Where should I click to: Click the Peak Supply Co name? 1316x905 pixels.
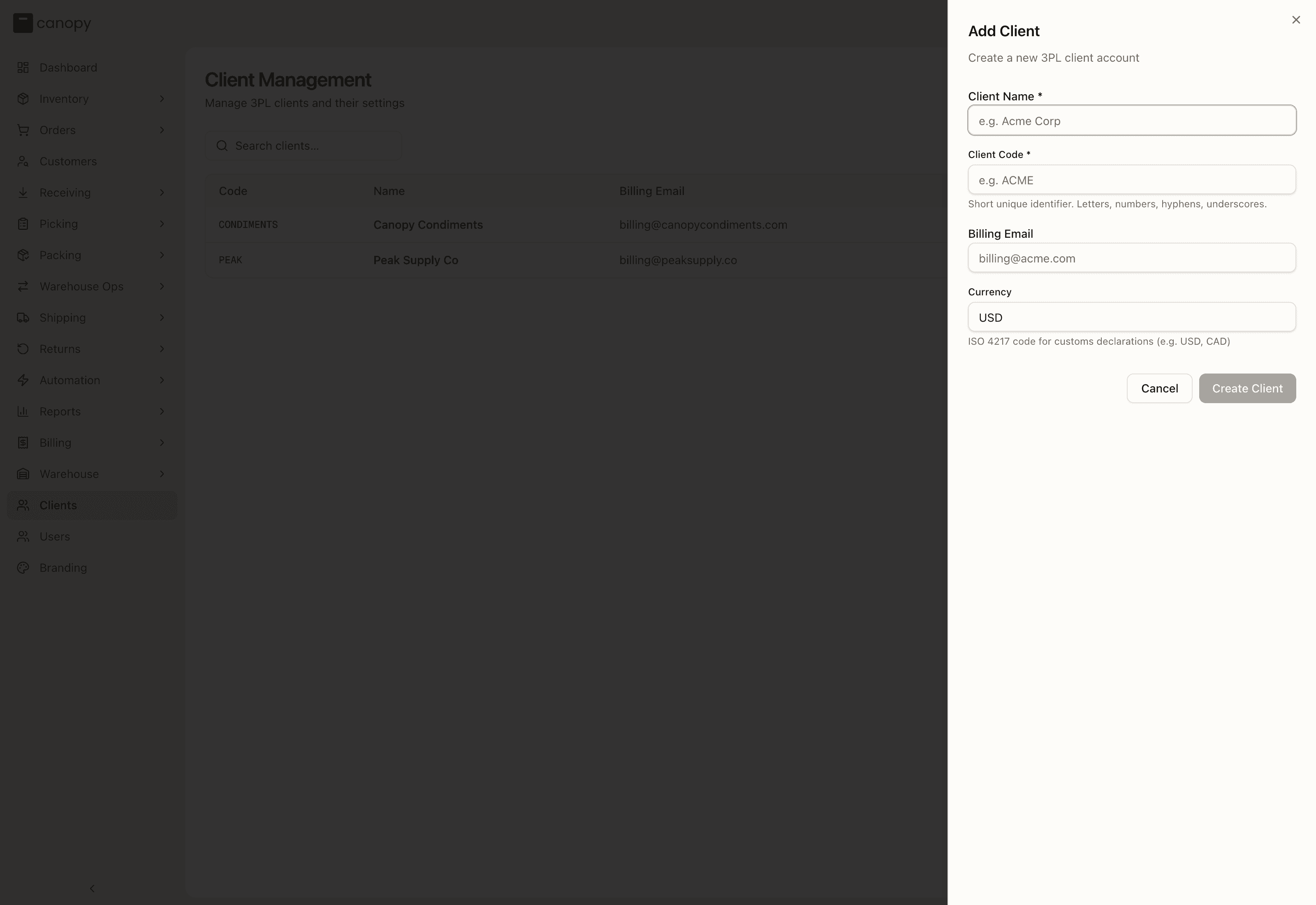(415, 260)
